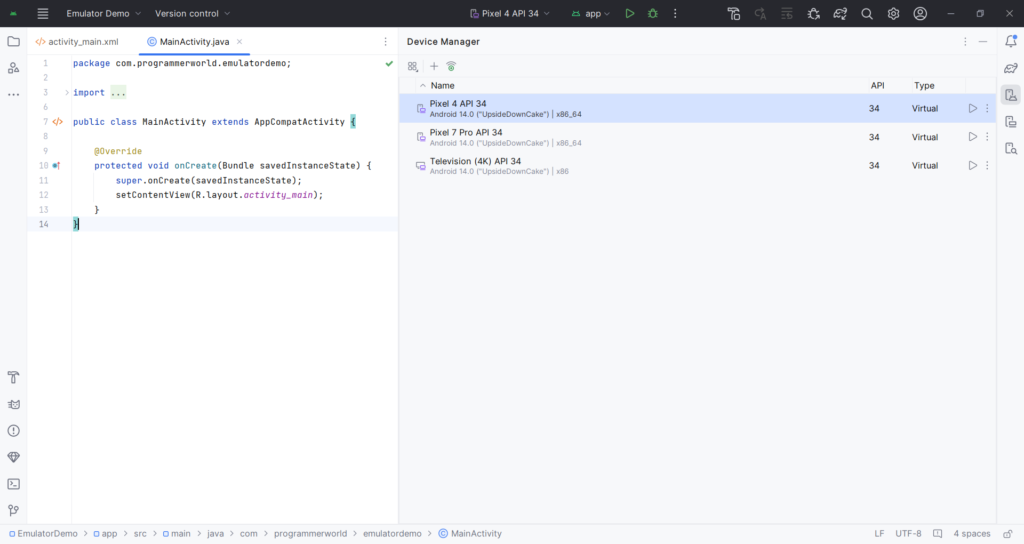1024x544 pixels.
Task: Open Build hammer tool window
Action: click(x=13, y=377)
